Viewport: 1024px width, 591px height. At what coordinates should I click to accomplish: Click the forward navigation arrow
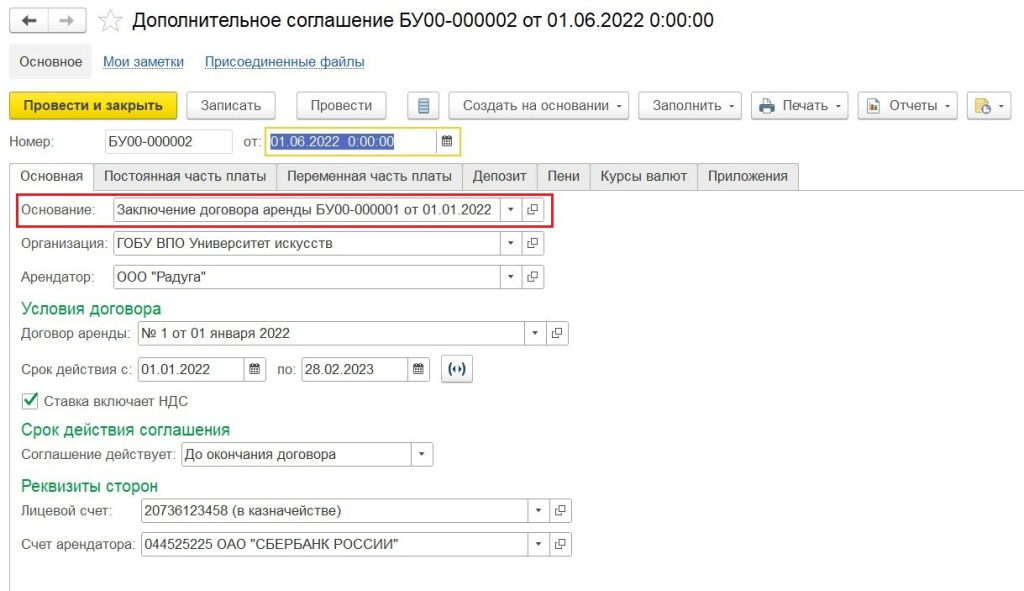click(66, 21)
